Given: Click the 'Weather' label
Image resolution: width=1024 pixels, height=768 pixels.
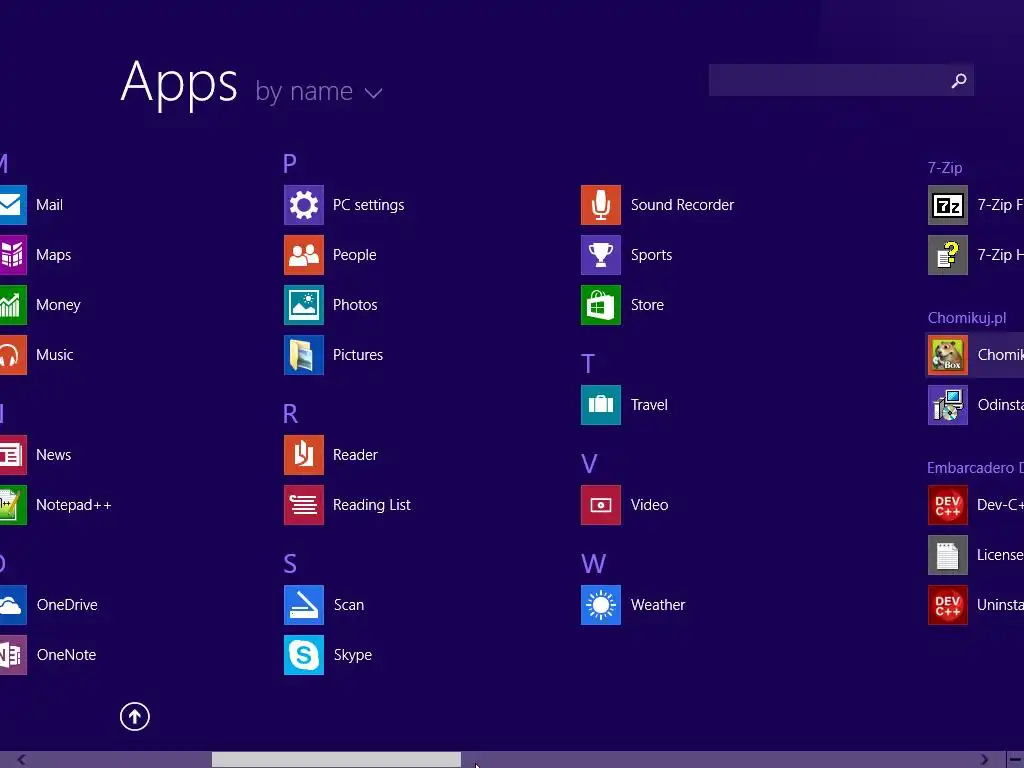Looking at the screenshot, I should coord(658,605).
